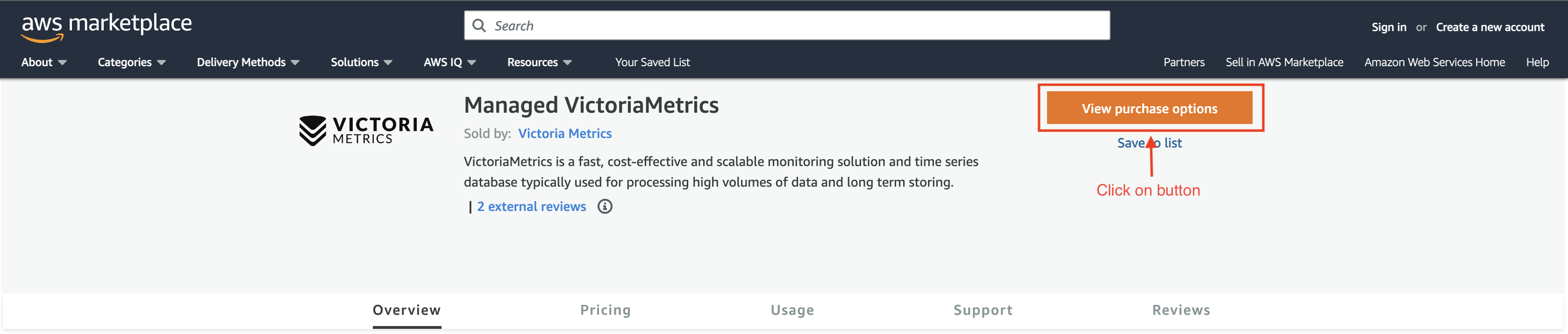1568x334 pixels.
Task: Open the Categories dropdown
Action: click(x=131, y=62)
